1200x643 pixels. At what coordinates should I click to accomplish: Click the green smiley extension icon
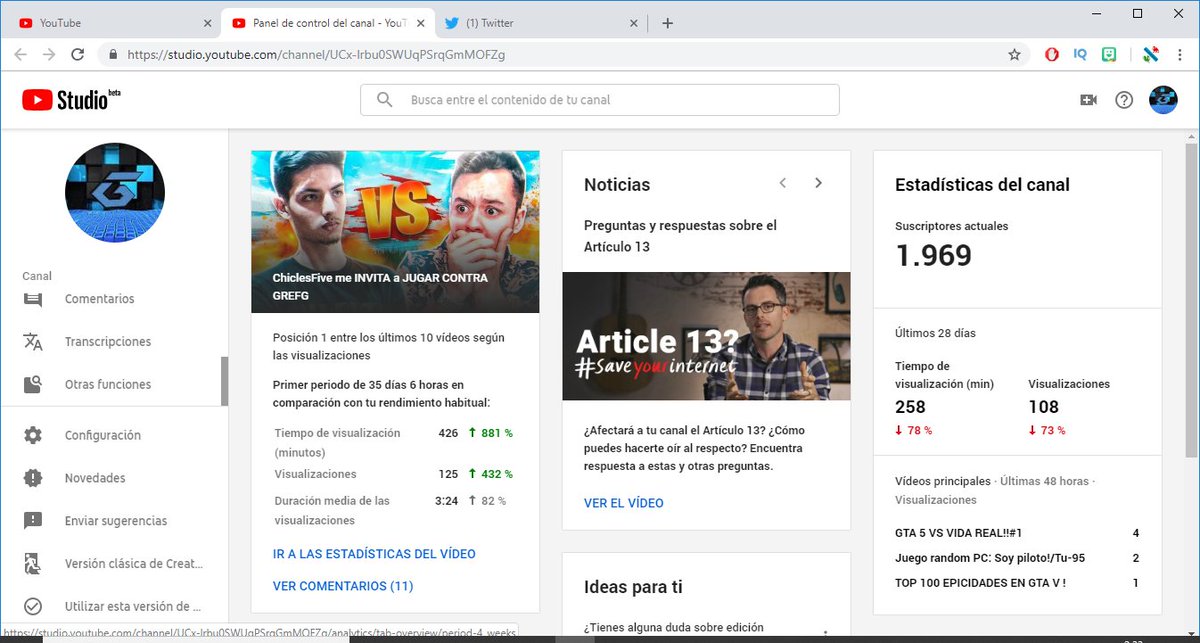[1109, 55]
